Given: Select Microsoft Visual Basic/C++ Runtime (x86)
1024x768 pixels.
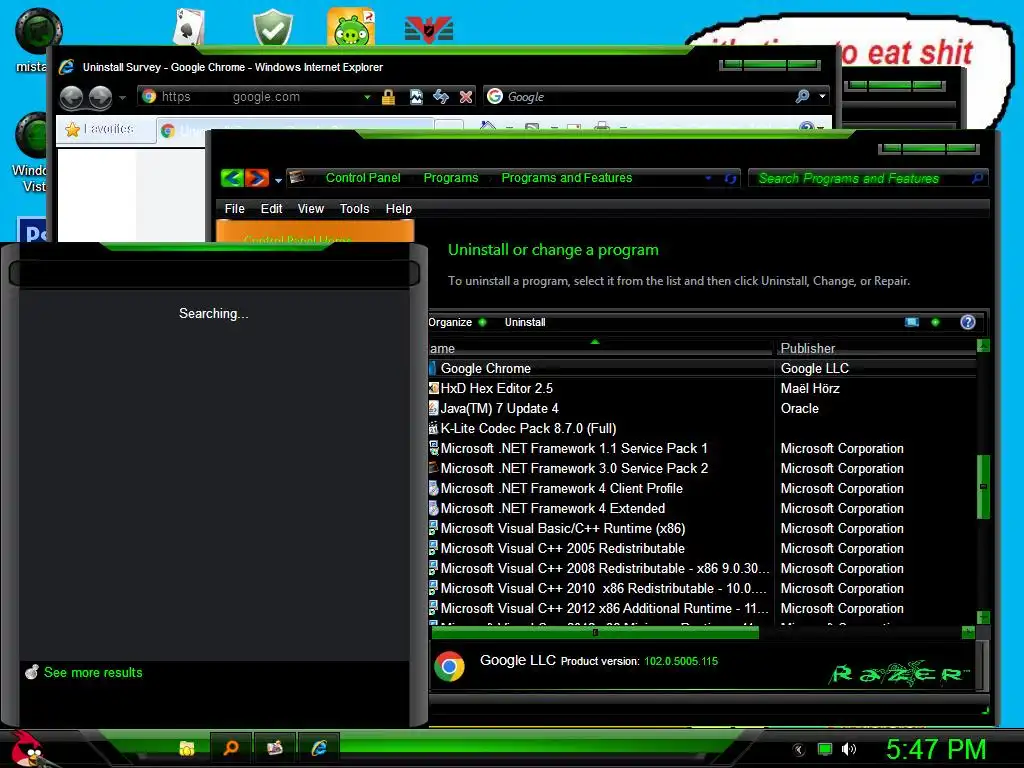Looking at the screenshot, I should [702, 528].
